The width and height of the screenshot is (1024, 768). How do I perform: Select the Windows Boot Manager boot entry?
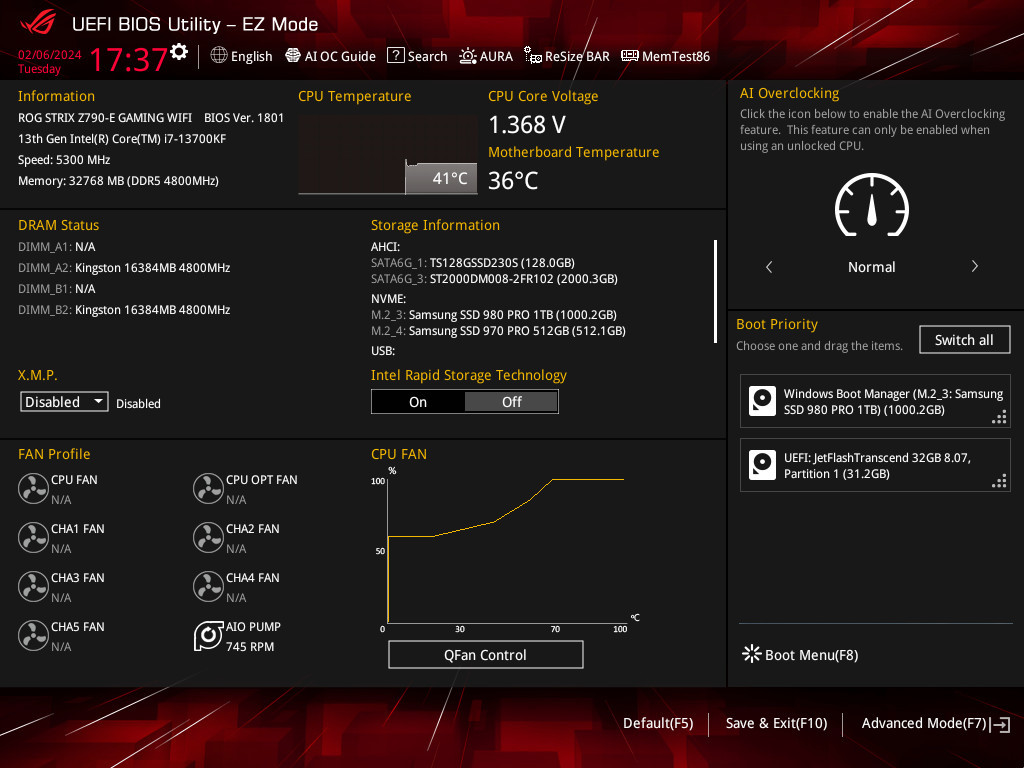point(875,402)
